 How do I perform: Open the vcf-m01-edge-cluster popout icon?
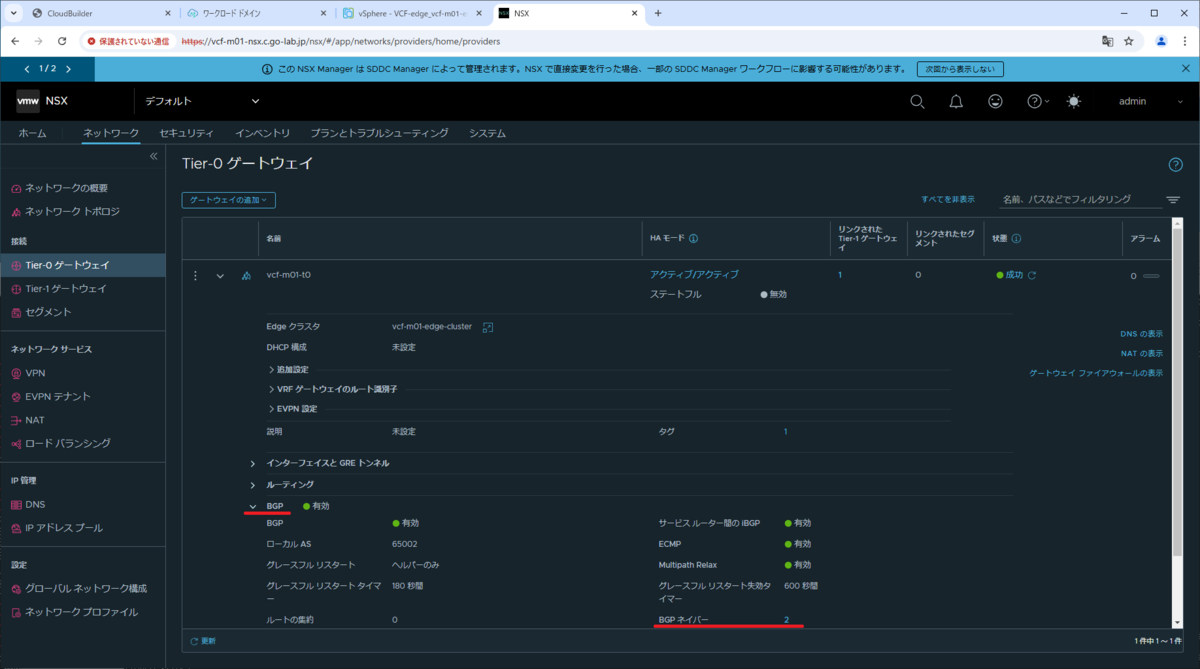(x=488, y=327)
